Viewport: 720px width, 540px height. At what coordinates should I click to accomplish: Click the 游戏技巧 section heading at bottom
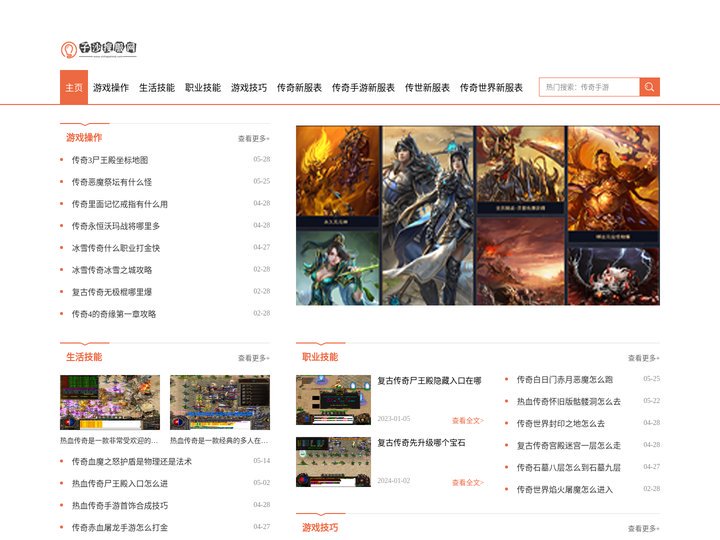[320, 528]
